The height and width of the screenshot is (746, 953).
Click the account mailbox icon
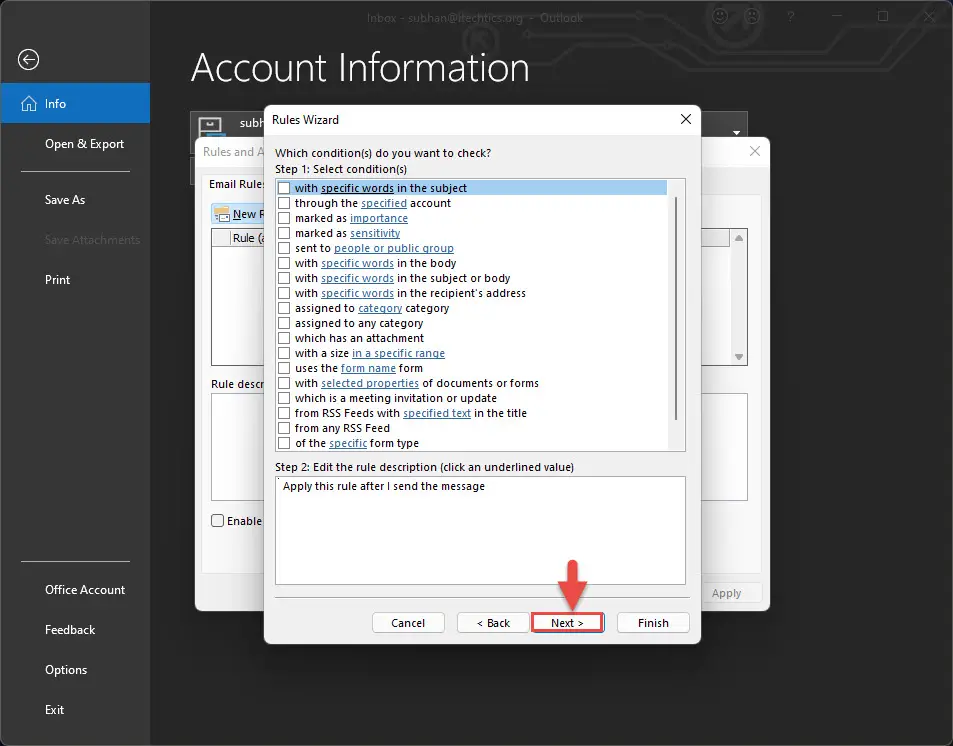(210, 126)
